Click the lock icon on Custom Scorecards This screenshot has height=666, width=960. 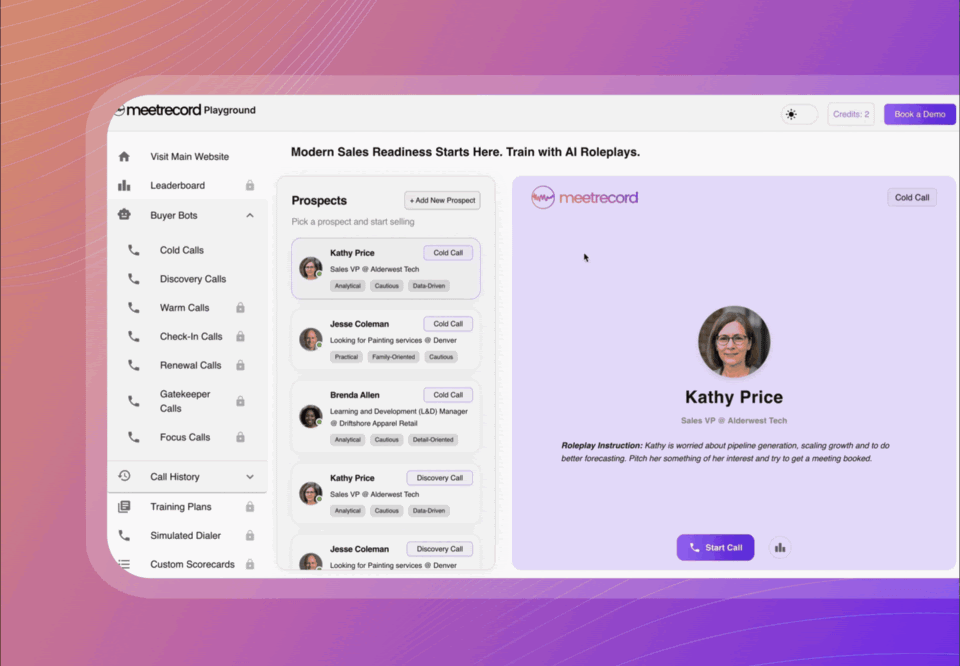point(250,564)
